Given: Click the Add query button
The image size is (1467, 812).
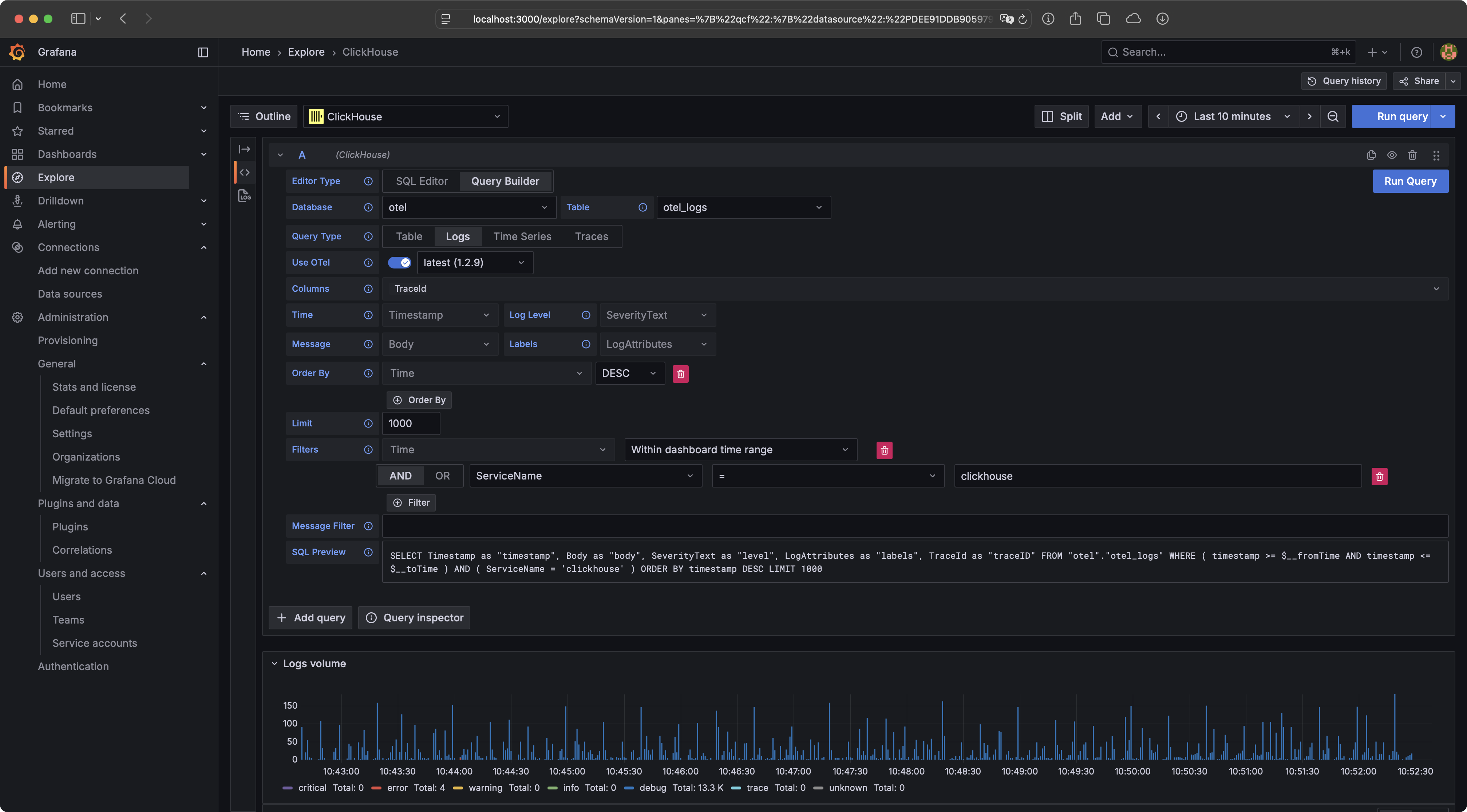Looking at the screenshot, I should click(x=311, y=617).
